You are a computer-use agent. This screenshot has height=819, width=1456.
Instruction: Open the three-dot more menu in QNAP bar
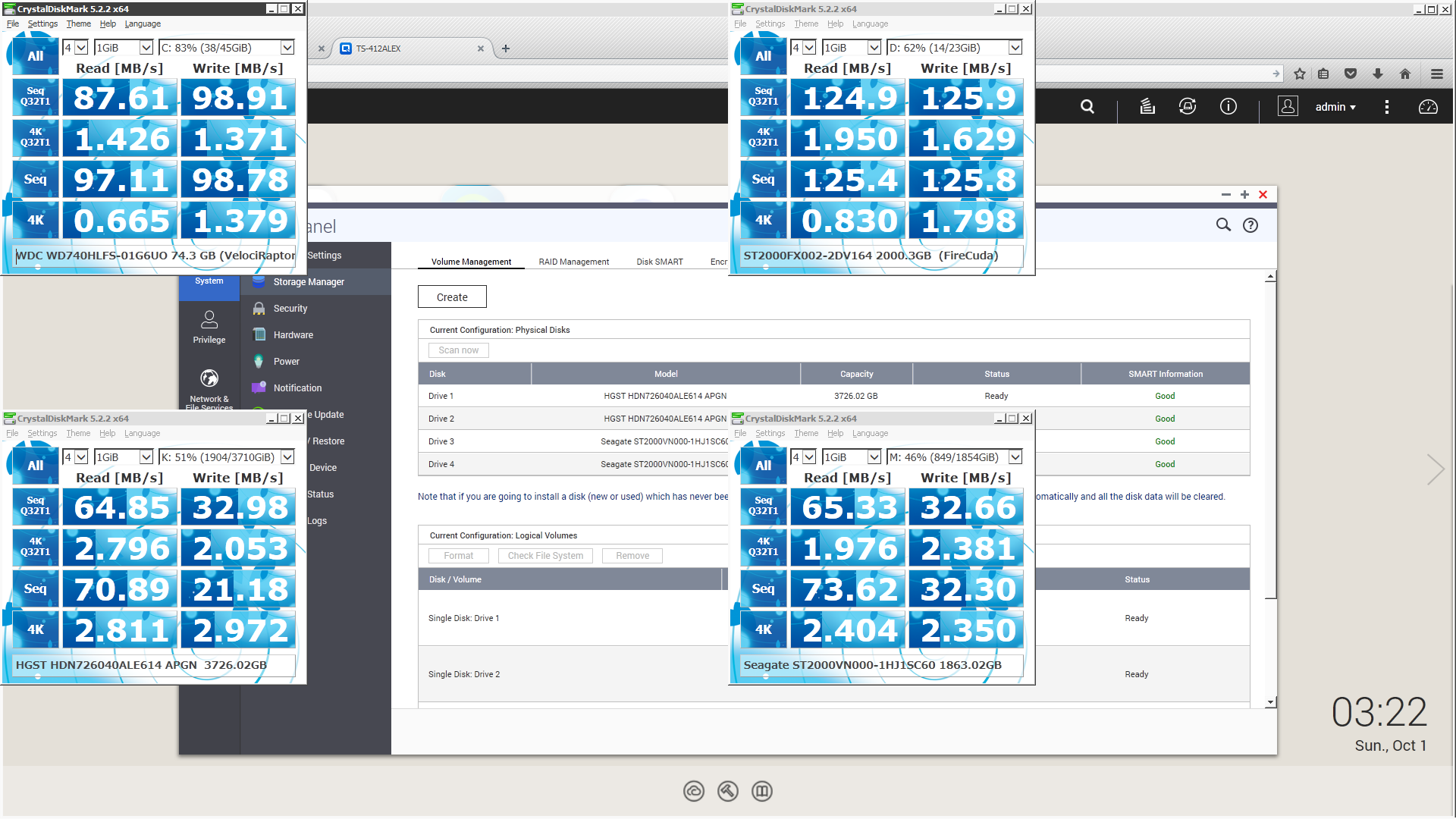(1387, 107)
